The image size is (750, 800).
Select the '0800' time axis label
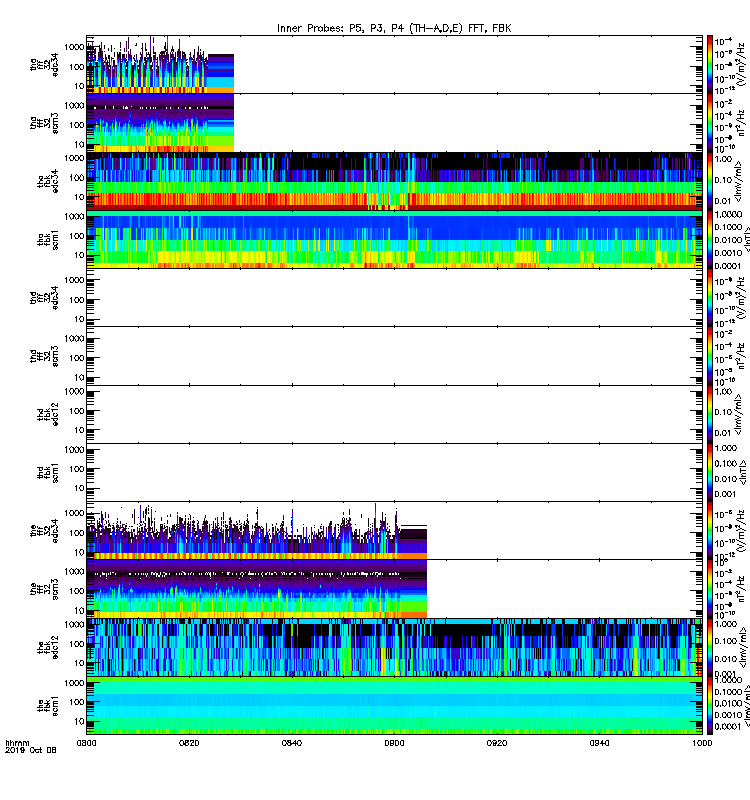tap(86, 743)
